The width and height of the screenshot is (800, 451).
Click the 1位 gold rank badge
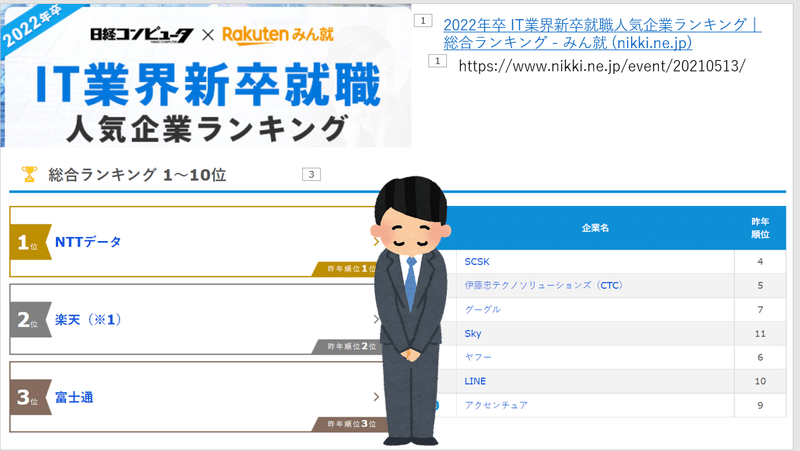coord(31,242)
